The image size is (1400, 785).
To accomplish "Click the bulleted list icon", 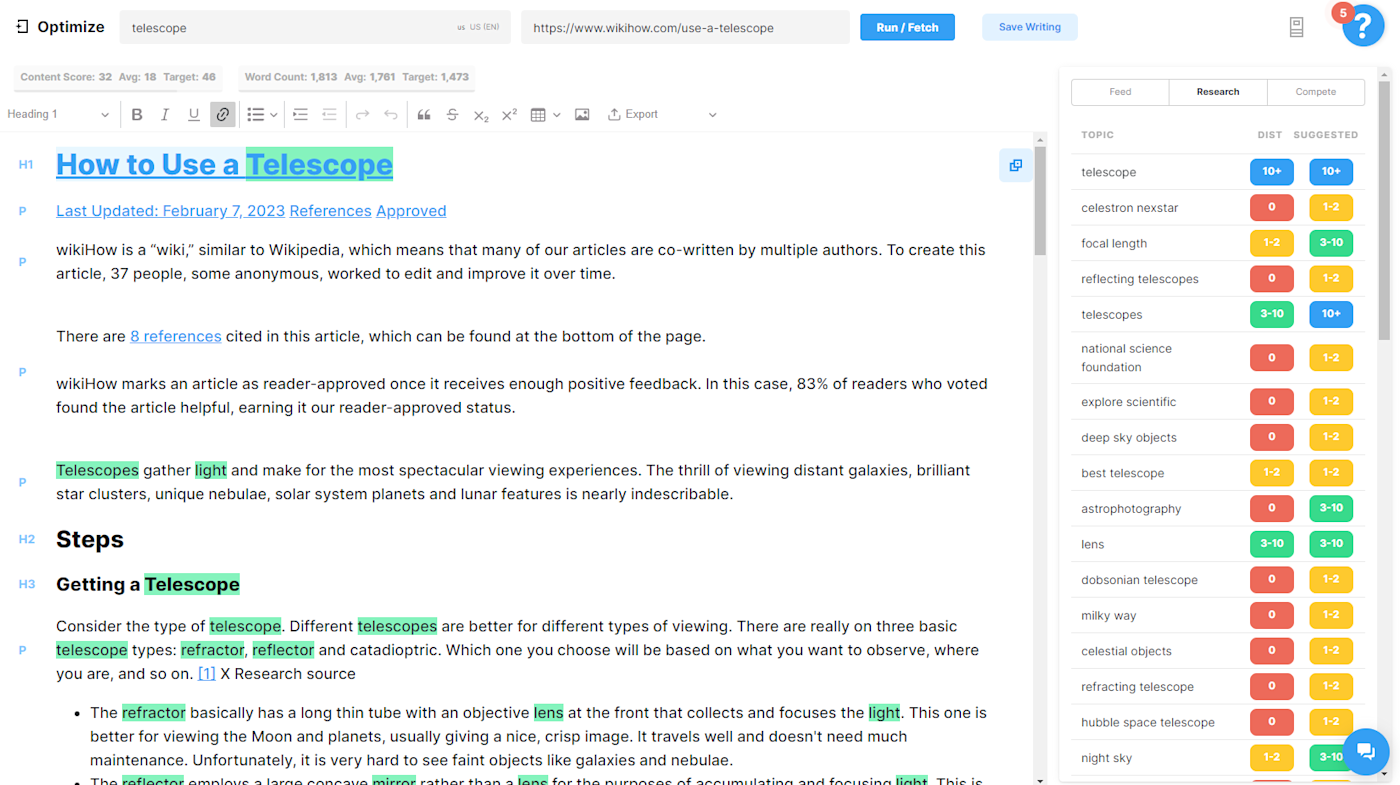I will pos(256,115).
